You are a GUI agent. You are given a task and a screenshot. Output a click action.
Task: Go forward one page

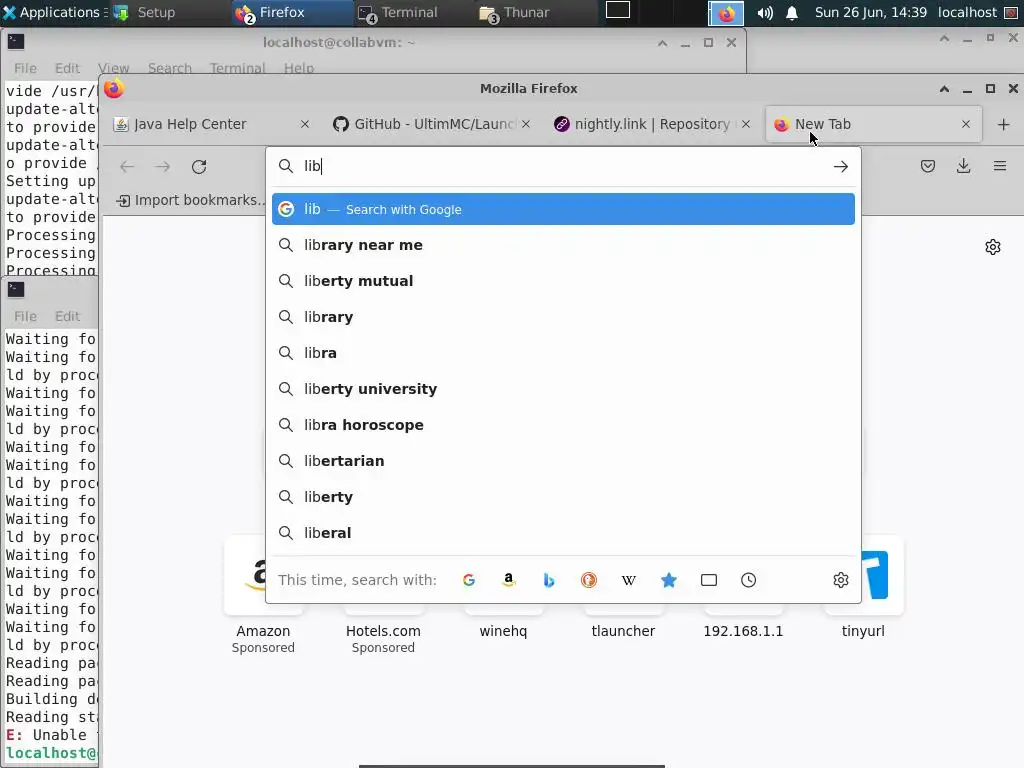click(163, 167)
